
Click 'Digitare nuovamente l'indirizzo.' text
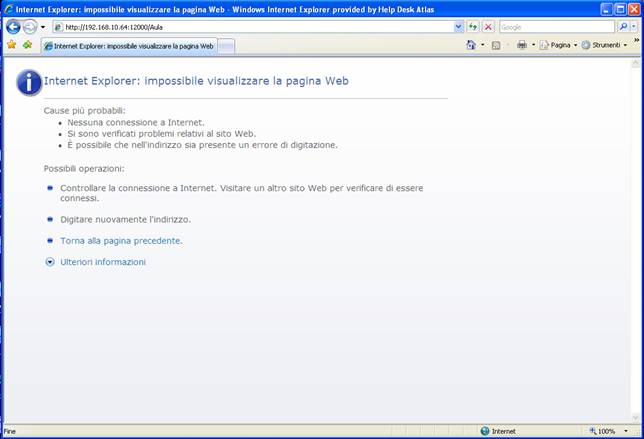[125, 219]
